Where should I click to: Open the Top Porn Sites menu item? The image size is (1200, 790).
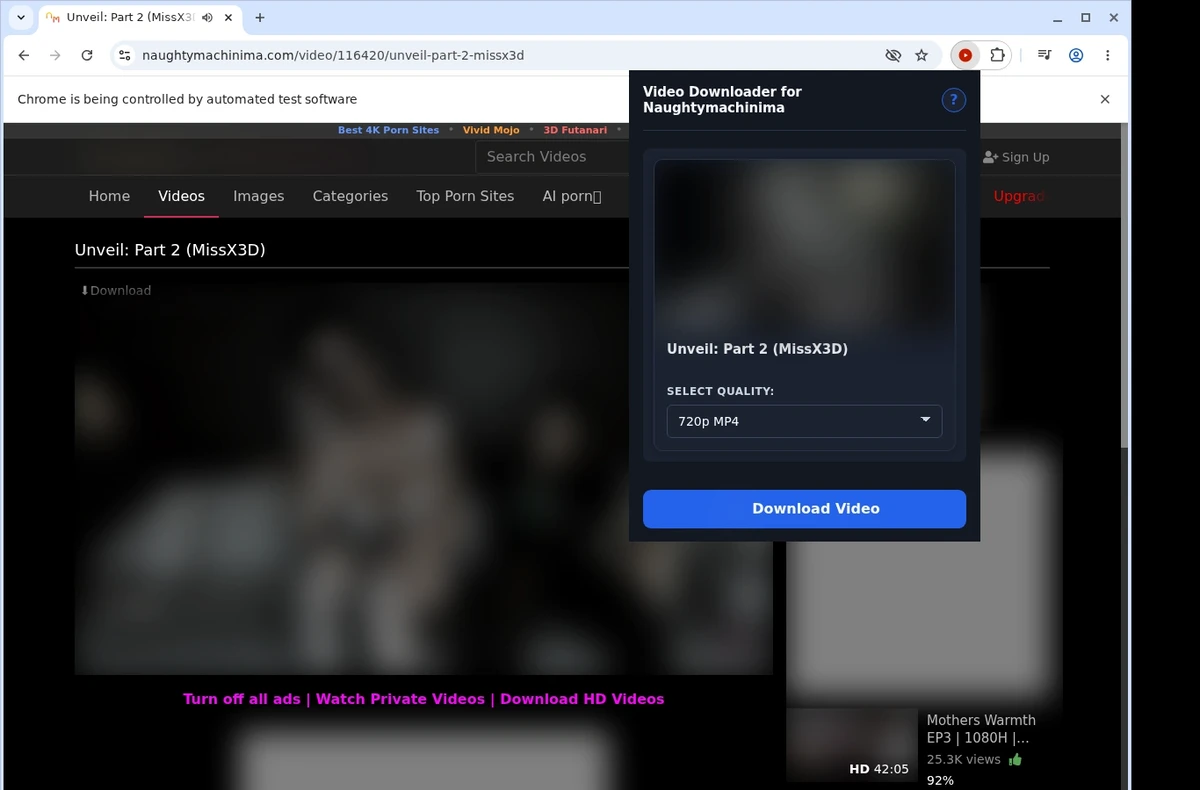(x=465, y=196)
